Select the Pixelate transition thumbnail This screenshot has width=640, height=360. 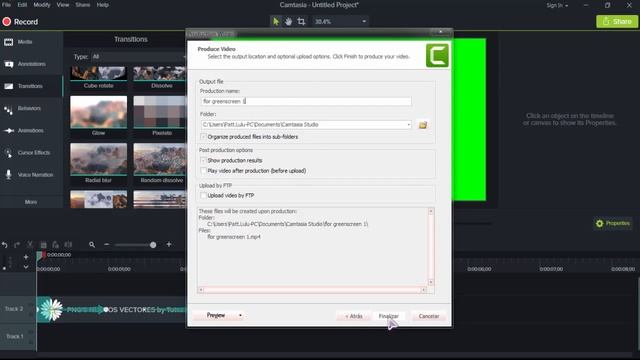[160, 112]
